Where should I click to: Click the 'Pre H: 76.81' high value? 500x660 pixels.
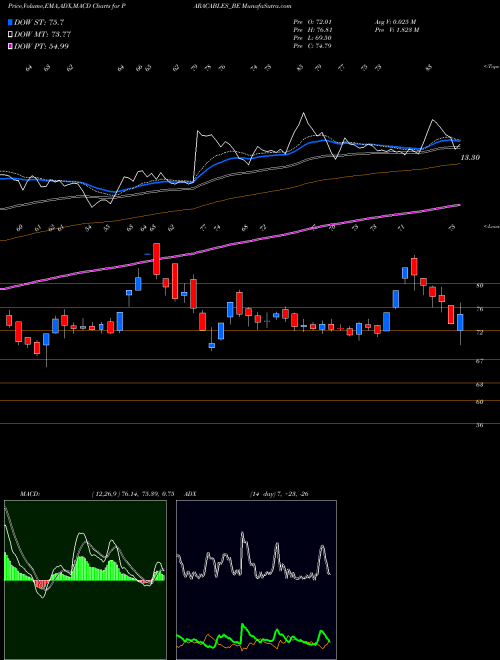(313, 30)
